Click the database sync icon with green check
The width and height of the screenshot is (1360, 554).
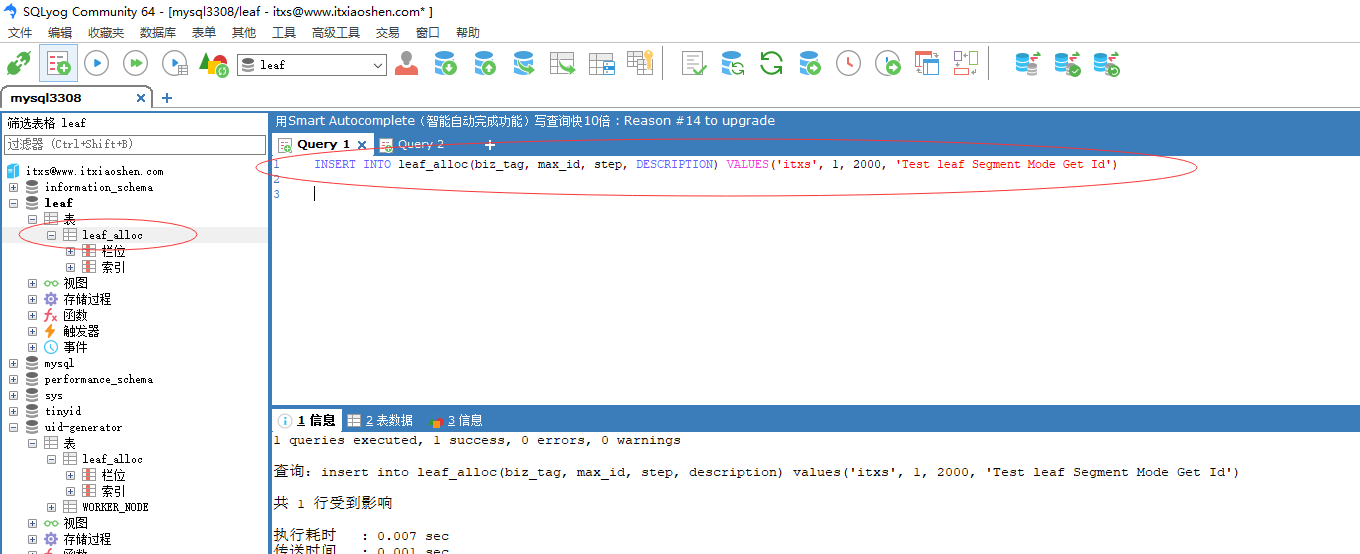[x=1067, y=64]
